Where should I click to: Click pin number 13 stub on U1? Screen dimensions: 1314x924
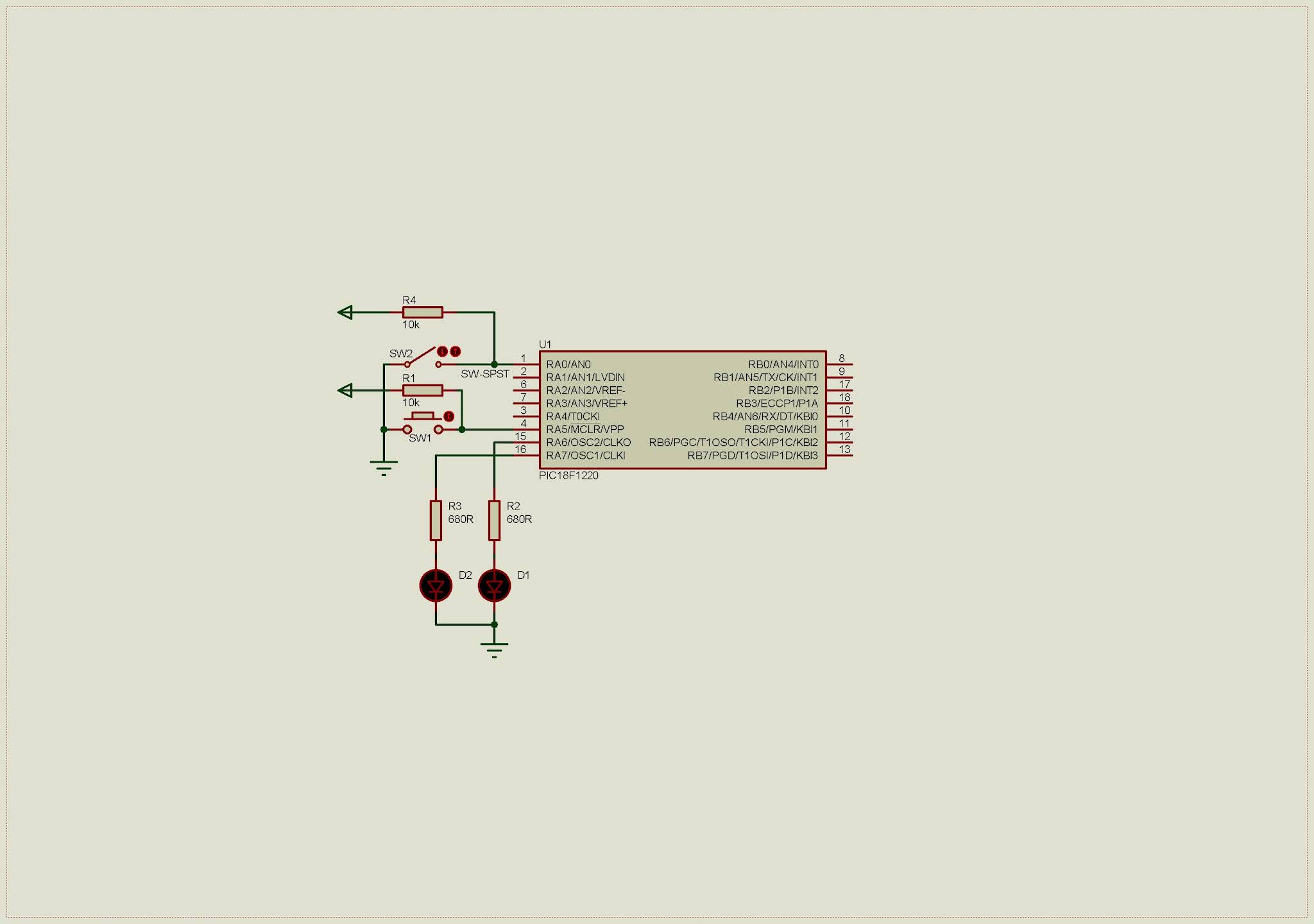[840, 455]
